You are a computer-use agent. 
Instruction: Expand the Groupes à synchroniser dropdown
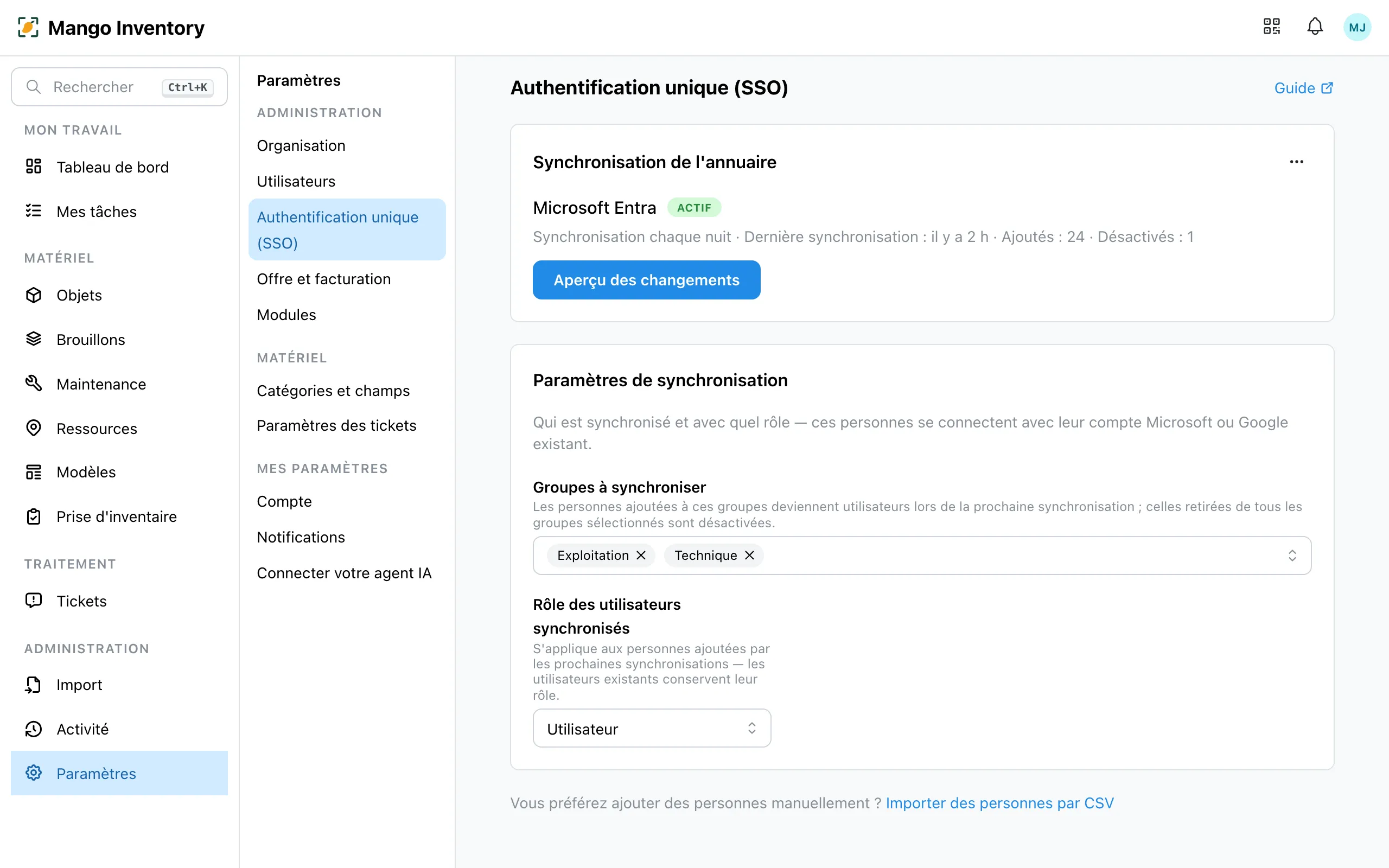1292,555
